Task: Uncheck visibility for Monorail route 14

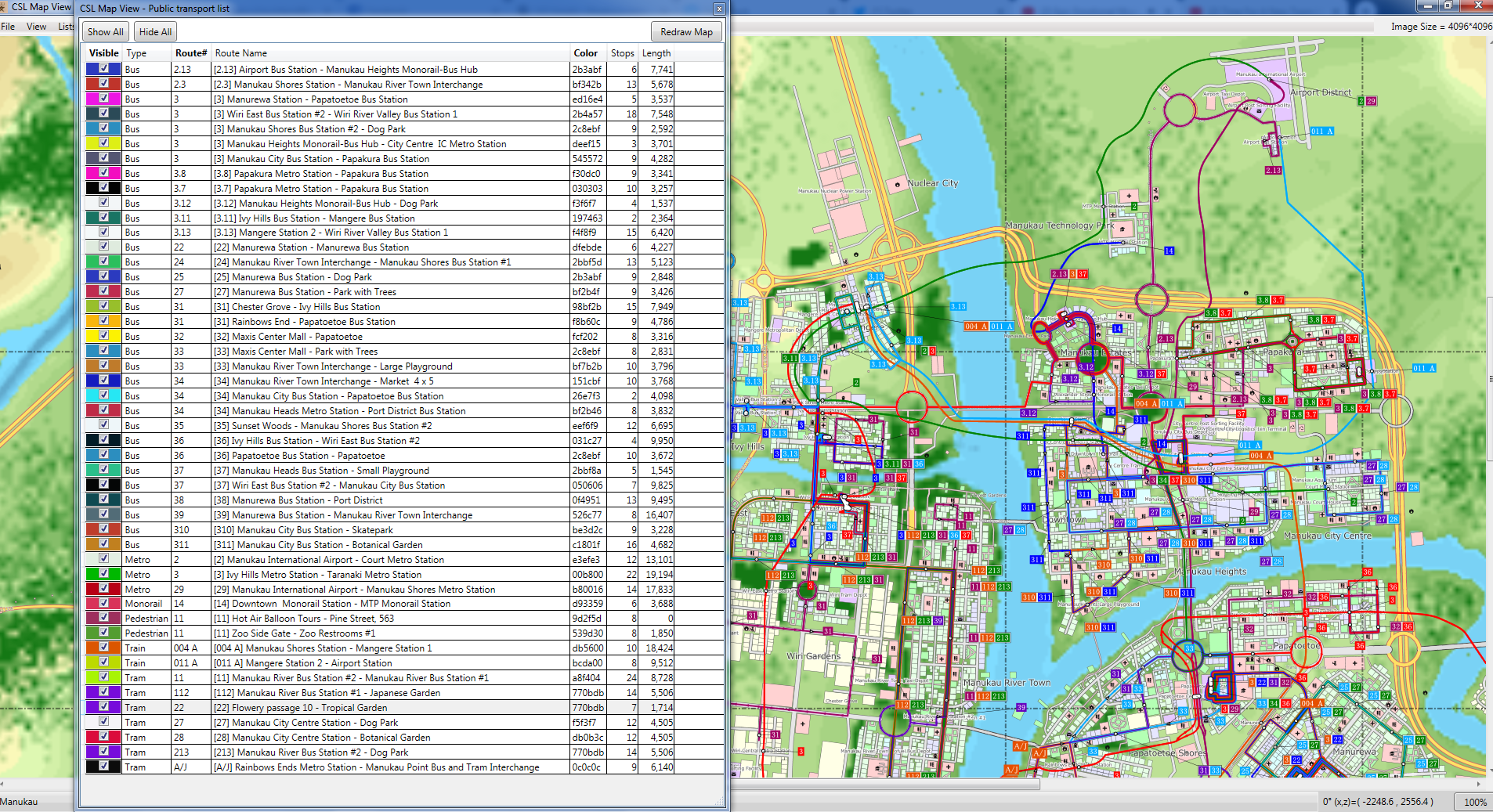Action: [x=103, y=604]
